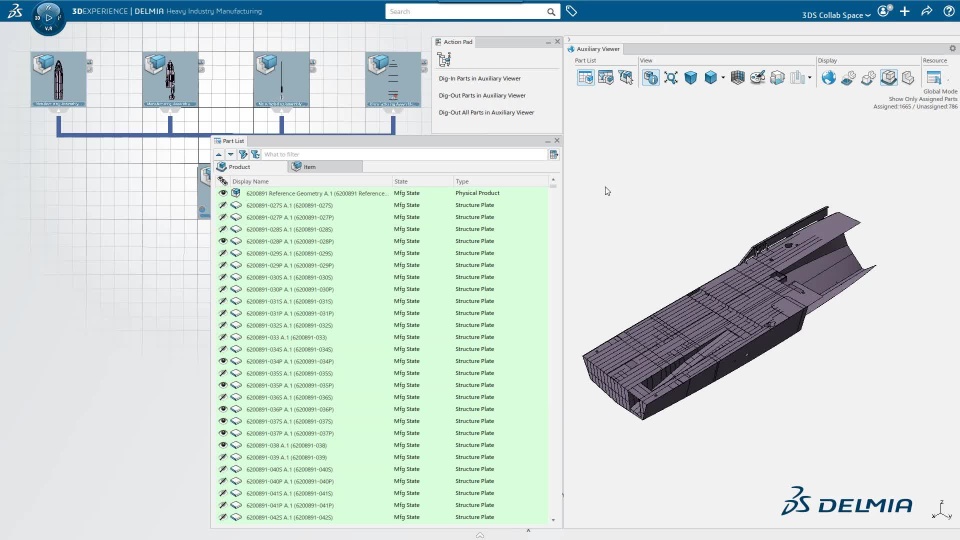Click the plus add icon in the top bar
960x540 pixels.
tap(905, 11)
